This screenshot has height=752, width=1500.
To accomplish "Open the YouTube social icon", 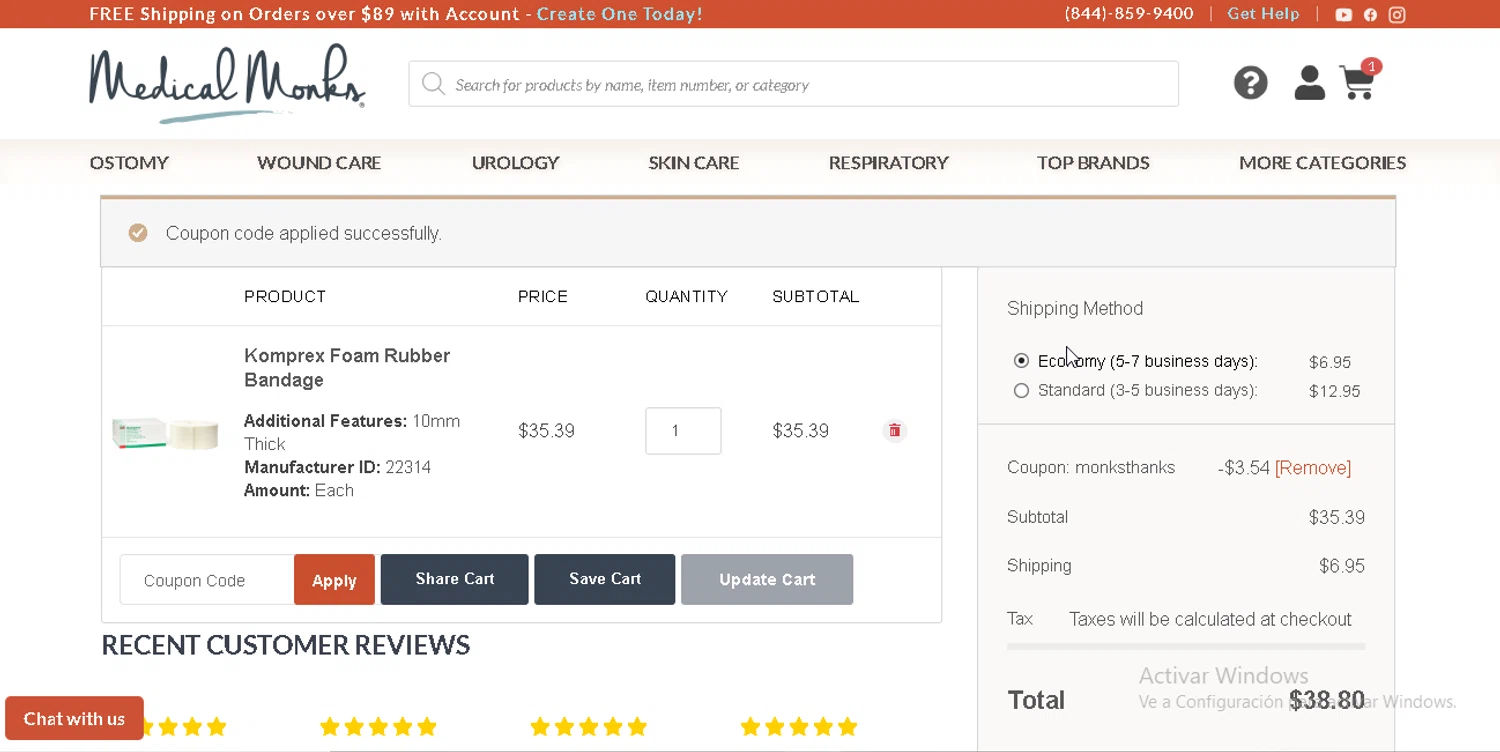I will coord(1343,15).
